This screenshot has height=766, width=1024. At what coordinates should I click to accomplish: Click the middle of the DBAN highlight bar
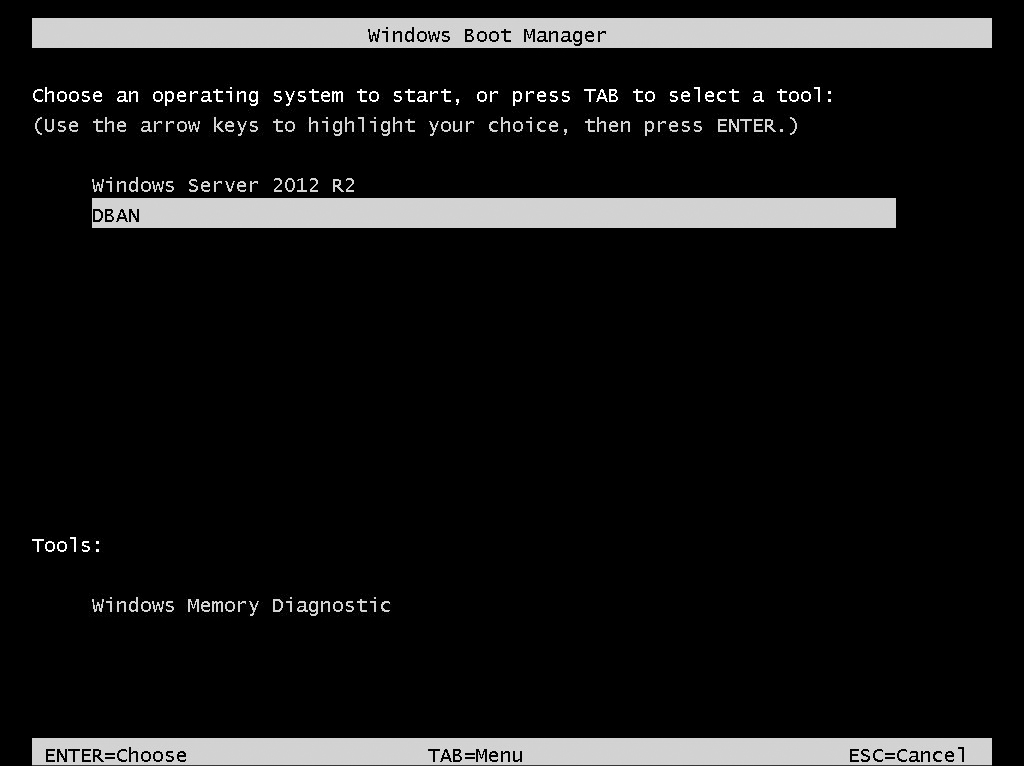pyautogui.click(x=494, y=213)
